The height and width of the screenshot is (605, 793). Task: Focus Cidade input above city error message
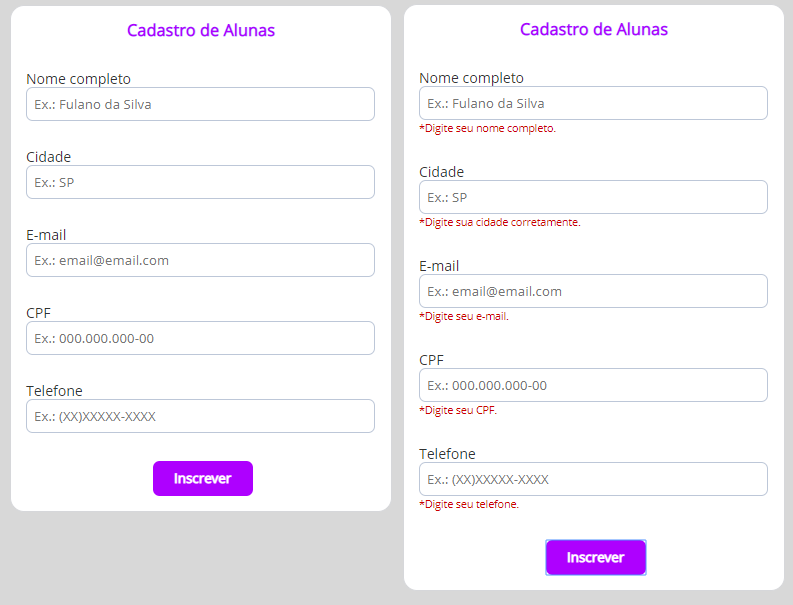[x=593, y=197]
